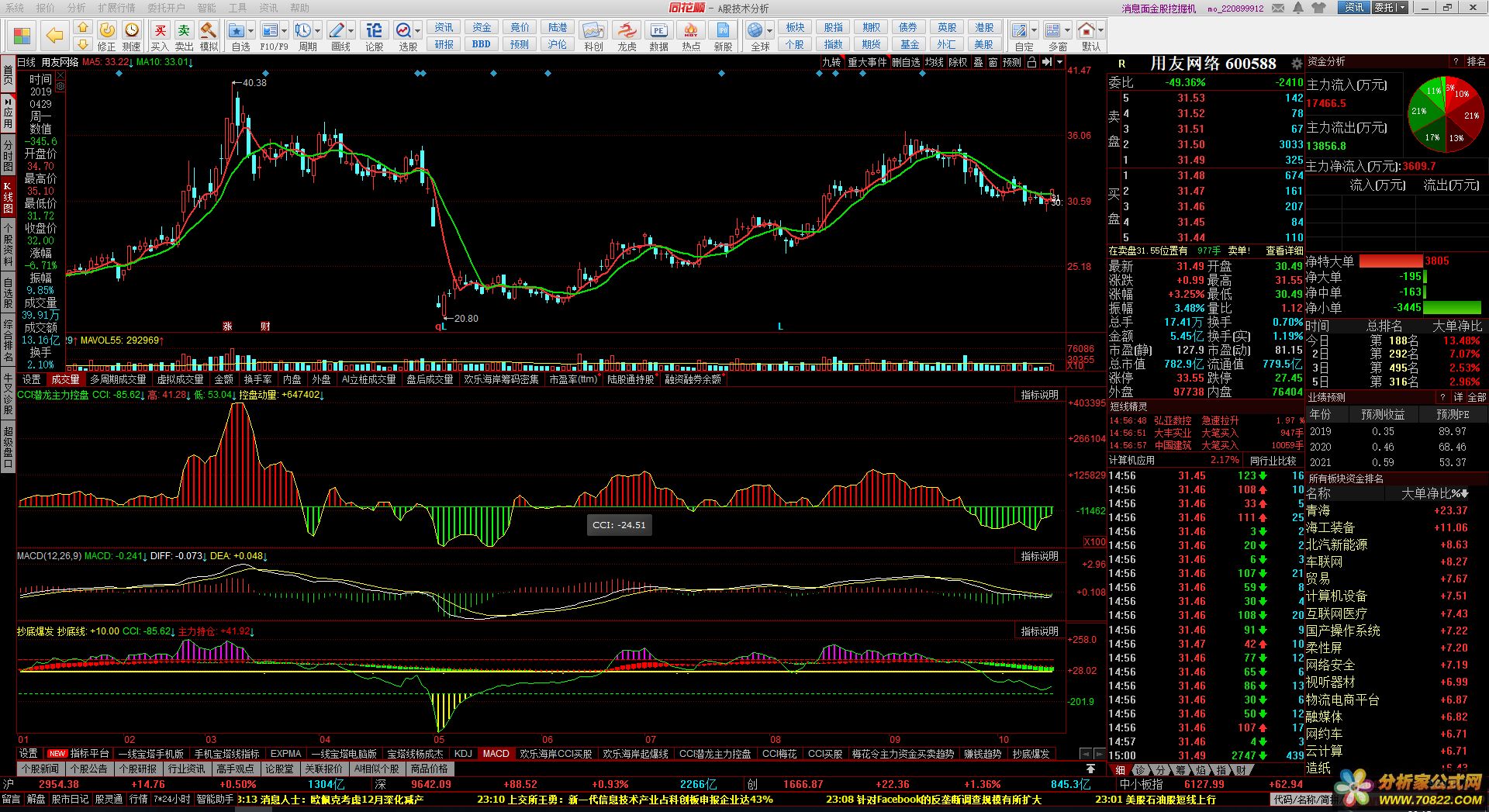
Task: Toggle the chart lock icon
Action: (1031, 62)
